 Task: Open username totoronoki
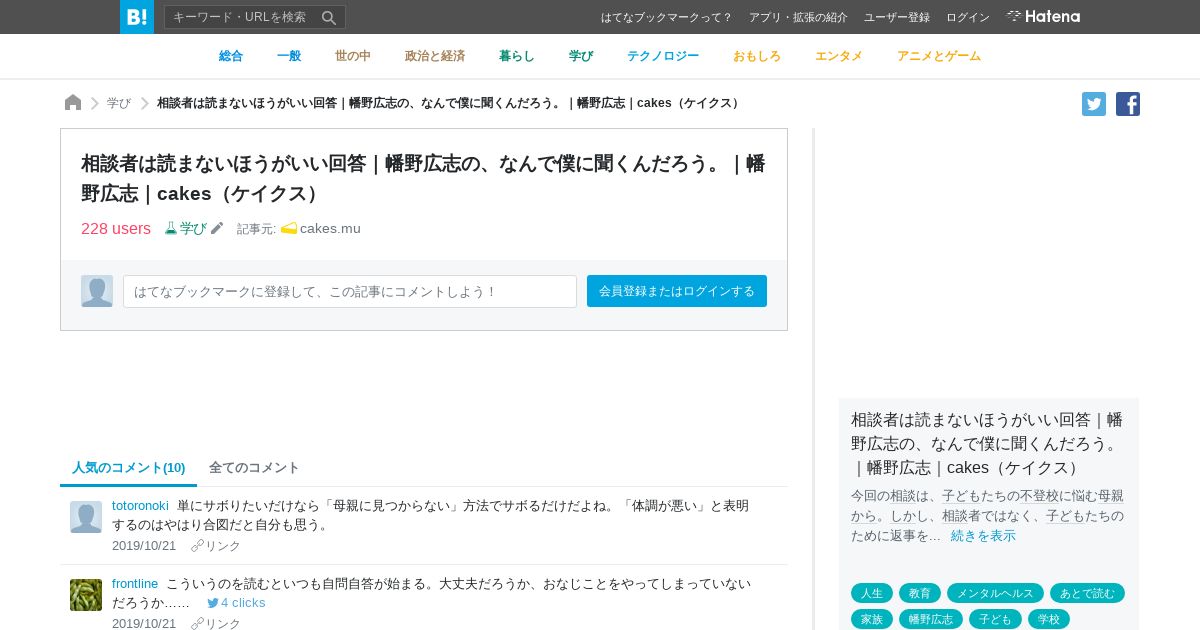140,506
